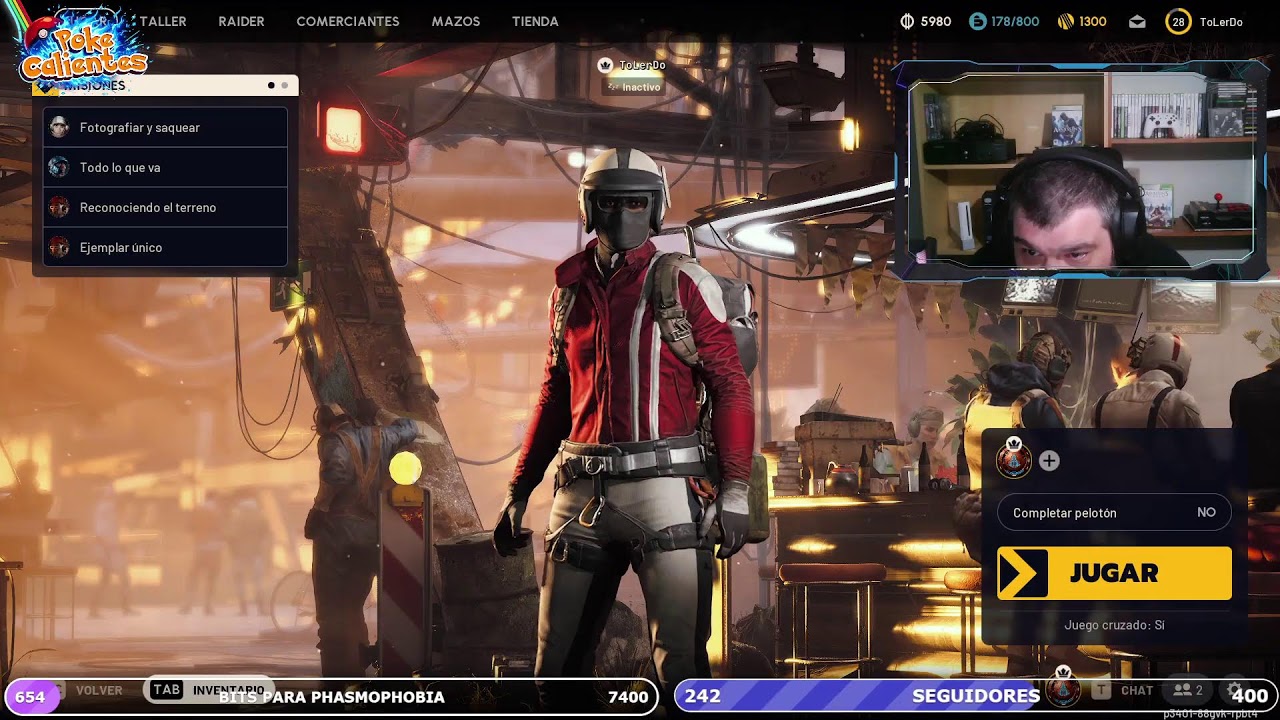Click the SEGUIDORES followers goal bar

point(975,696)
